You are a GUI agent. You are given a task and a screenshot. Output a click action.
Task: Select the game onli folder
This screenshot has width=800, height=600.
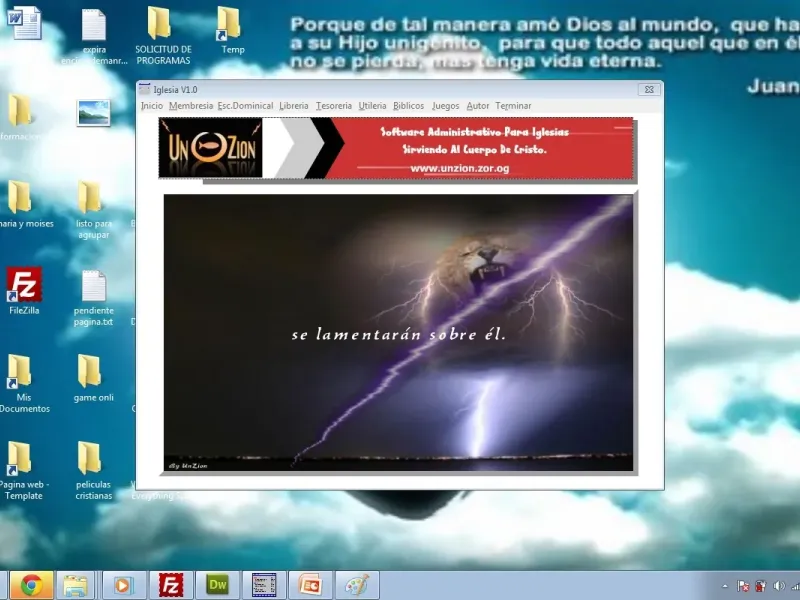click(x=93, y=378)
